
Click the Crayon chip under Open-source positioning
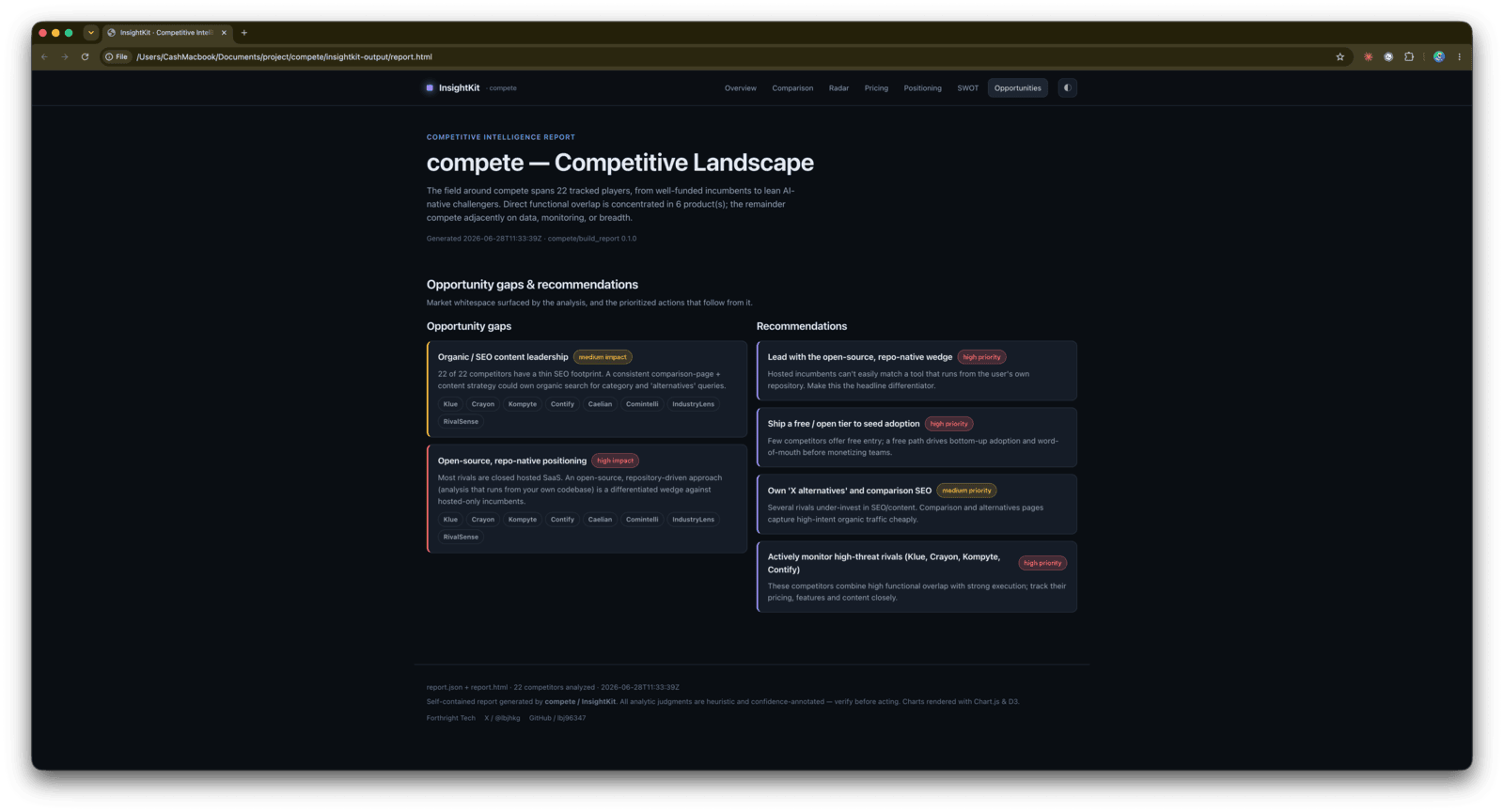482,520
